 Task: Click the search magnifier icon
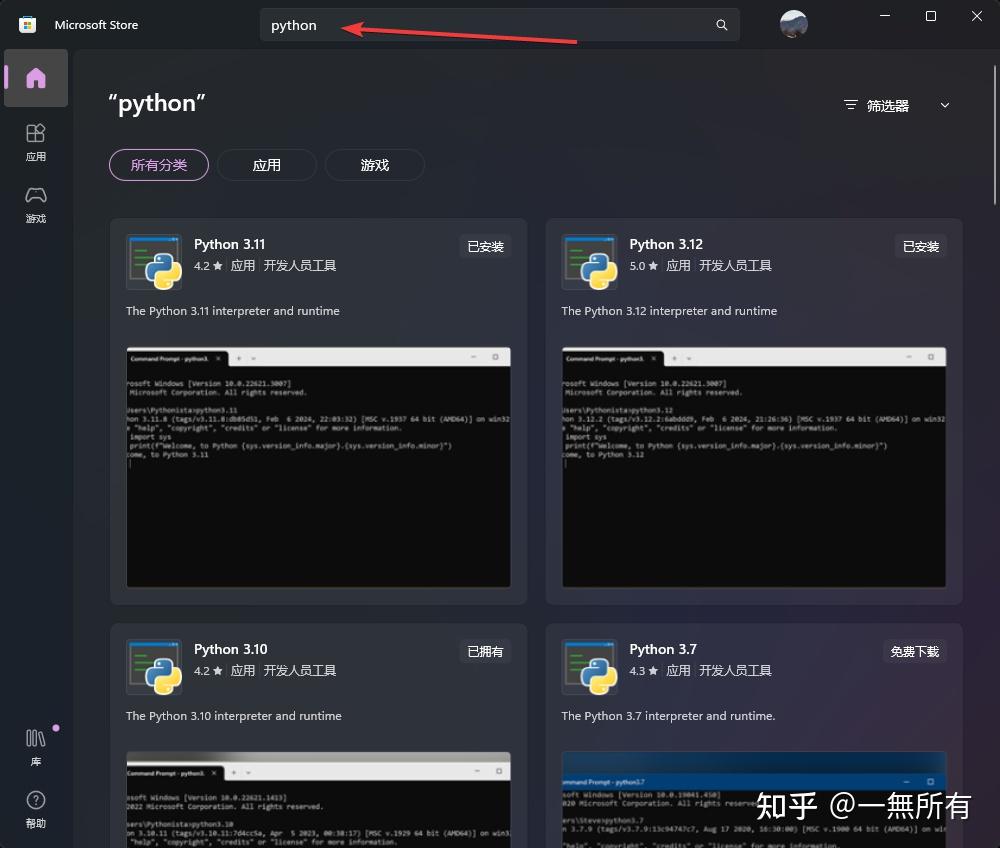[721, 24]
